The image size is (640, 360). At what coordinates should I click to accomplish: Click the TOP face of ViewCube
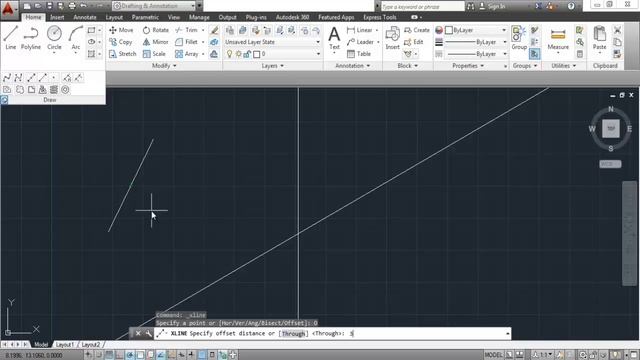tap(611, 129)
